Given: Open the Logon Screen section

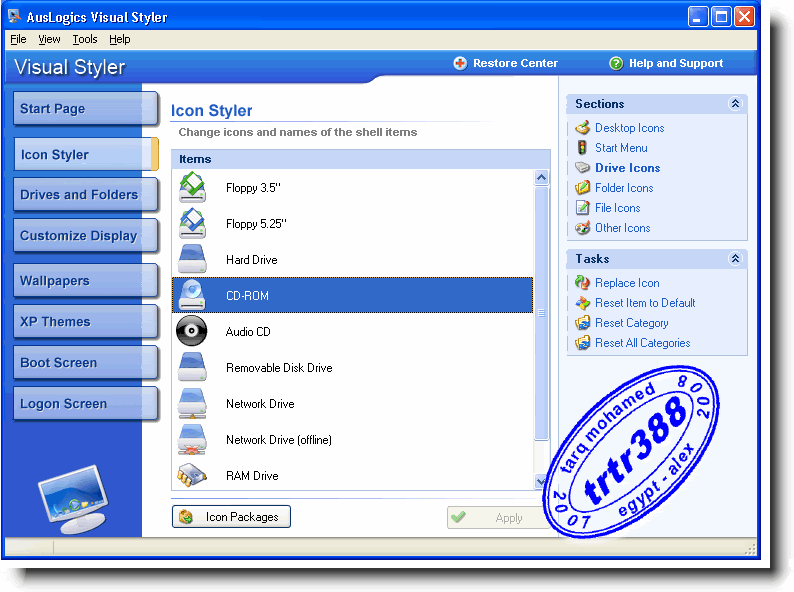Looking at the screenshot, I should tap(85, 404).
